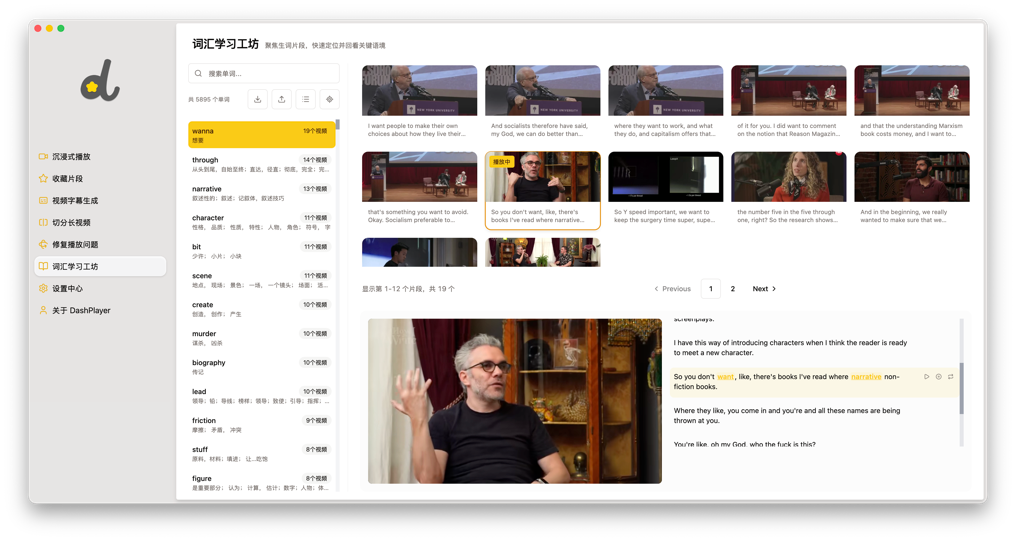Select the word 'character' in the list
Screen dimensions: 1016x541
point(262,222)
